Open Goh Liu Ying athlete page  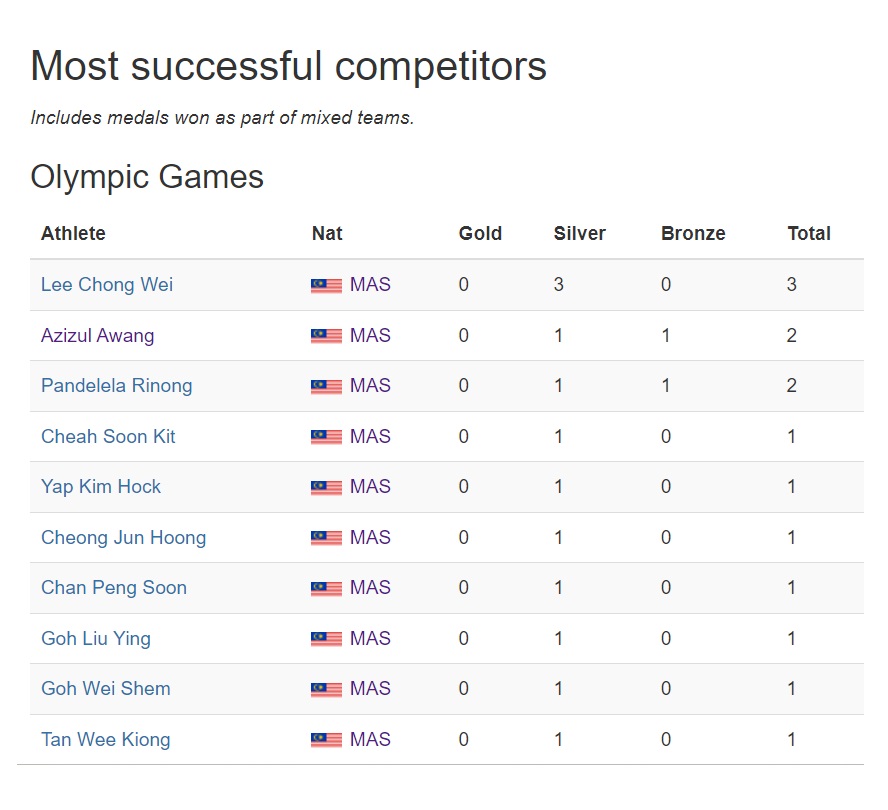click(x=96, y=638)
